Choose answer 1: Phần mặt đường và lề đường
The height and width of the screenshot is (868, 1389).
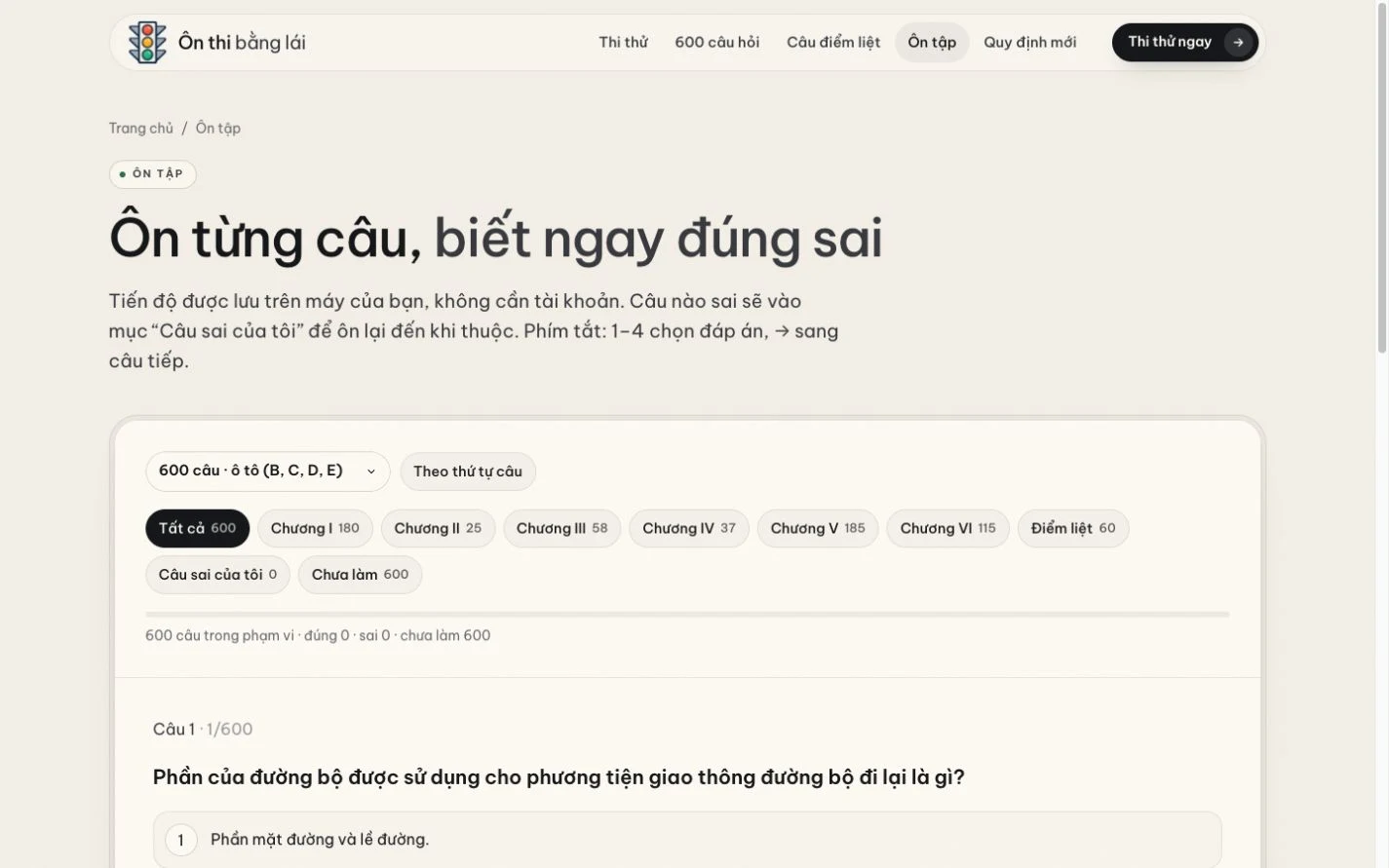(687, 840)
